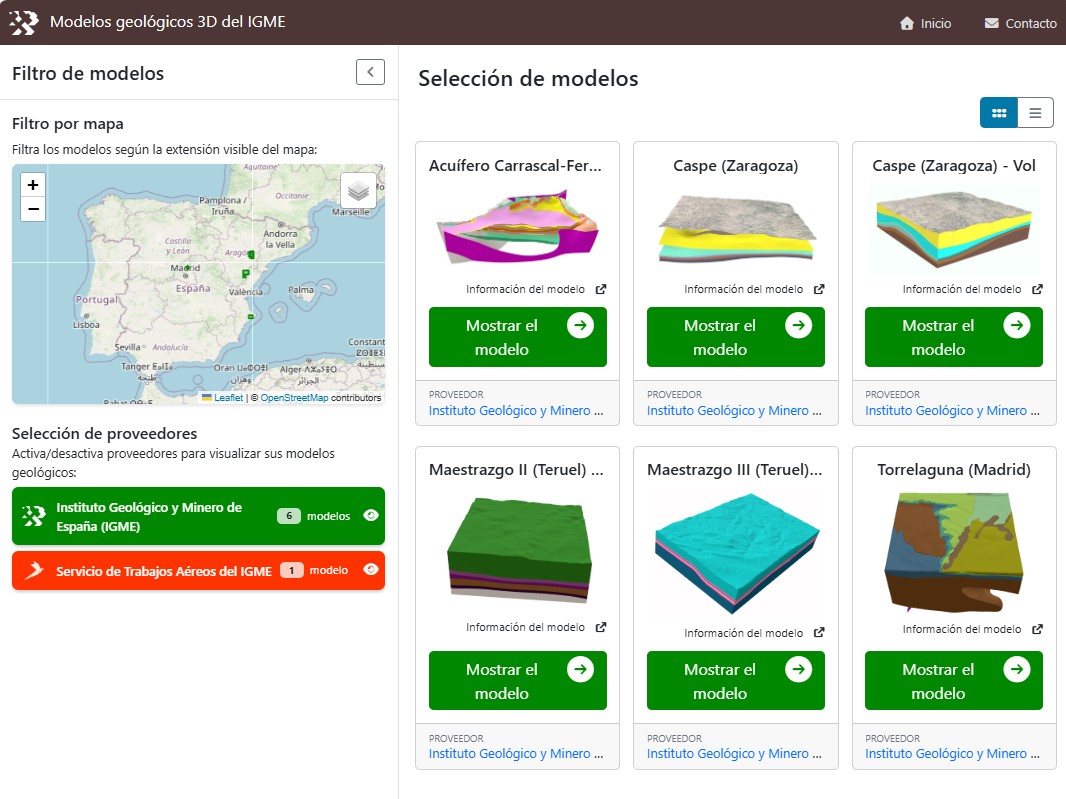Show the Acuífero Carrascal-Fer model
This screenshot has width=1066, height=799.
[517, 337]
